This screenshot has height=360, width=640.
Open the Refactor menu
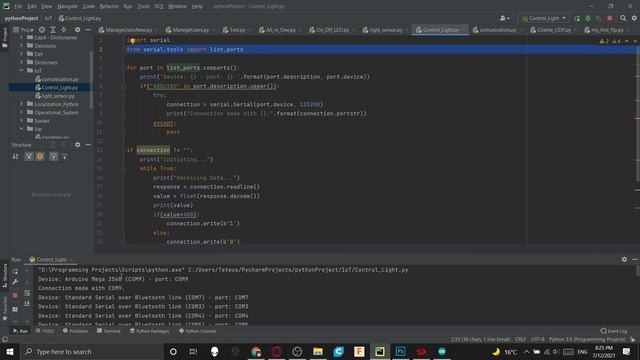(x=109, y=7)
